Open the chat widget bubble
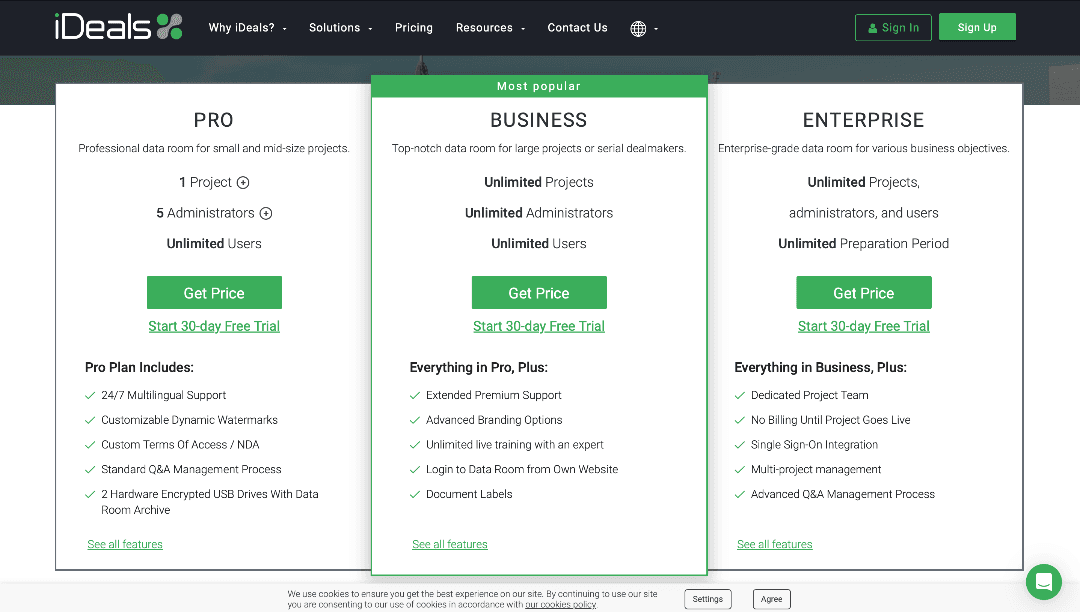 pos(1043,581)
